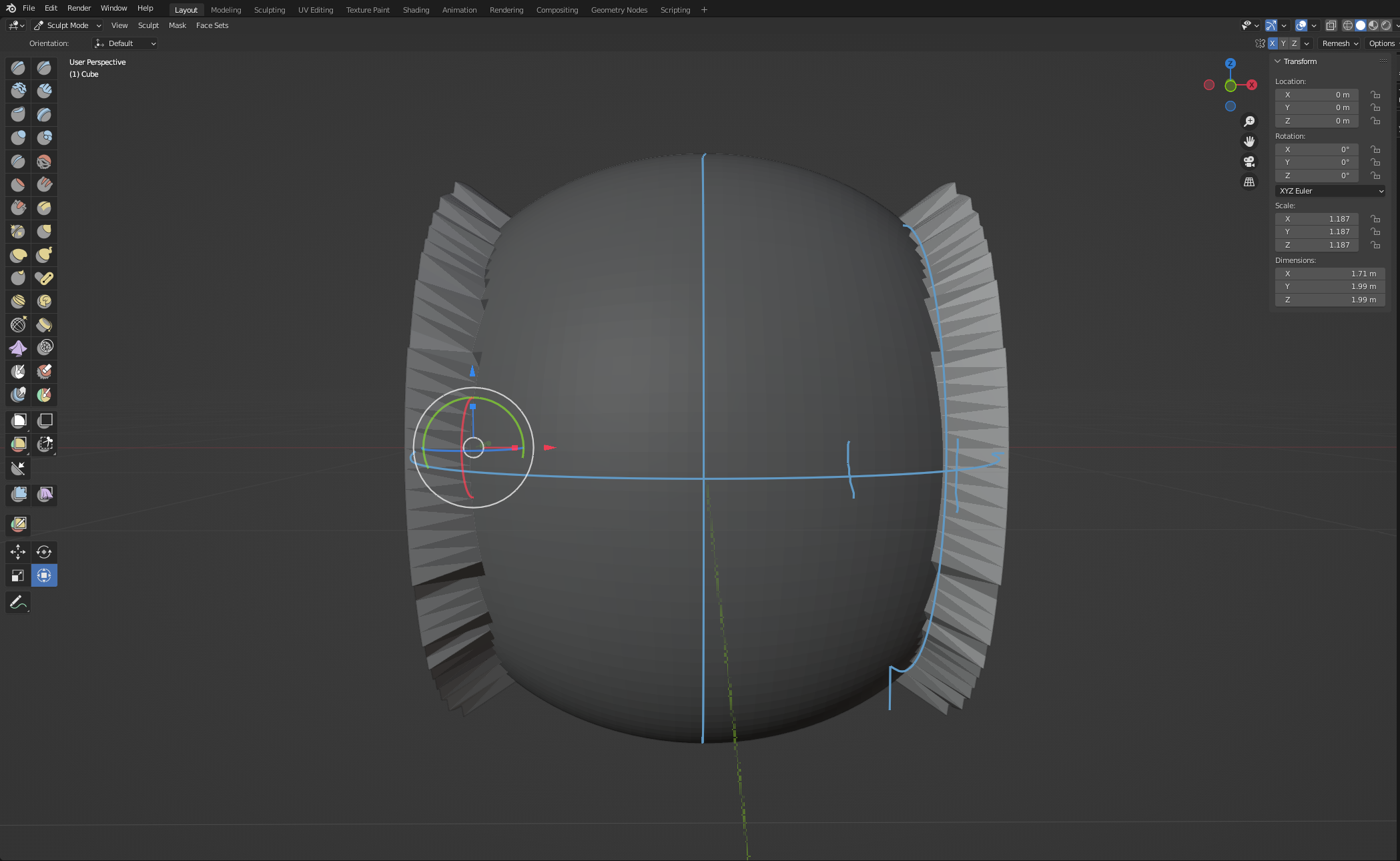
Task: Open the Sculpt Mode selector
Action: 67,25
